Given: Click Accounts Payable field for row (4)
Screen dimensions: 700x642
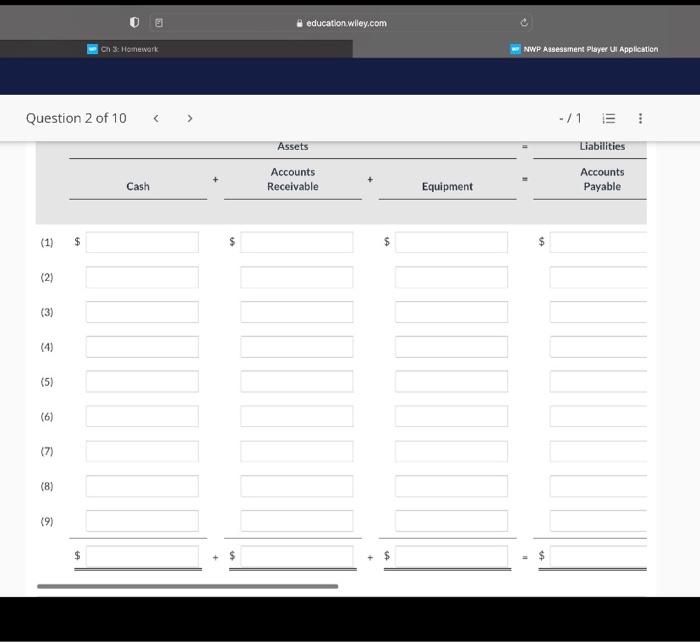Looking at the screenshot, I should (x=598, y=347).
